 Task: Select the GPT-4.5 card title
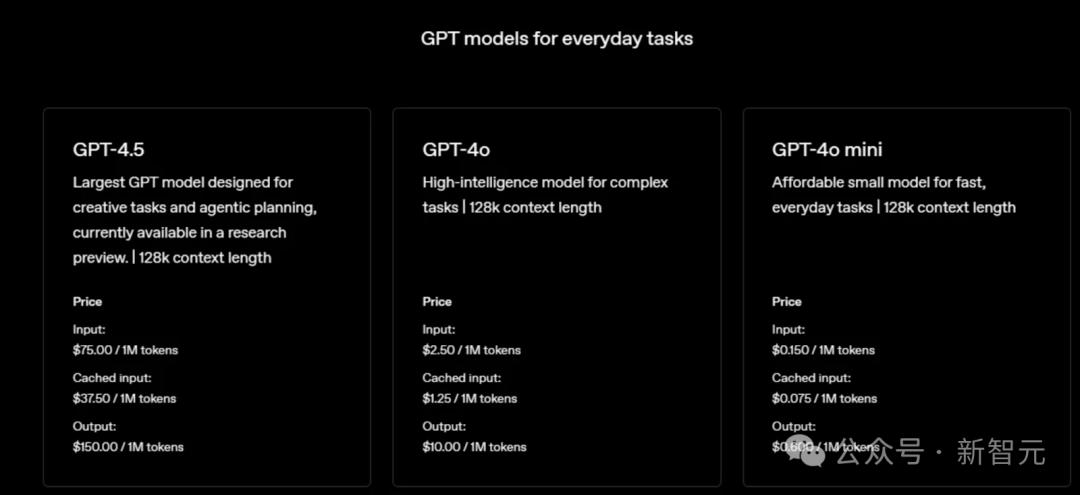point(108,149)
